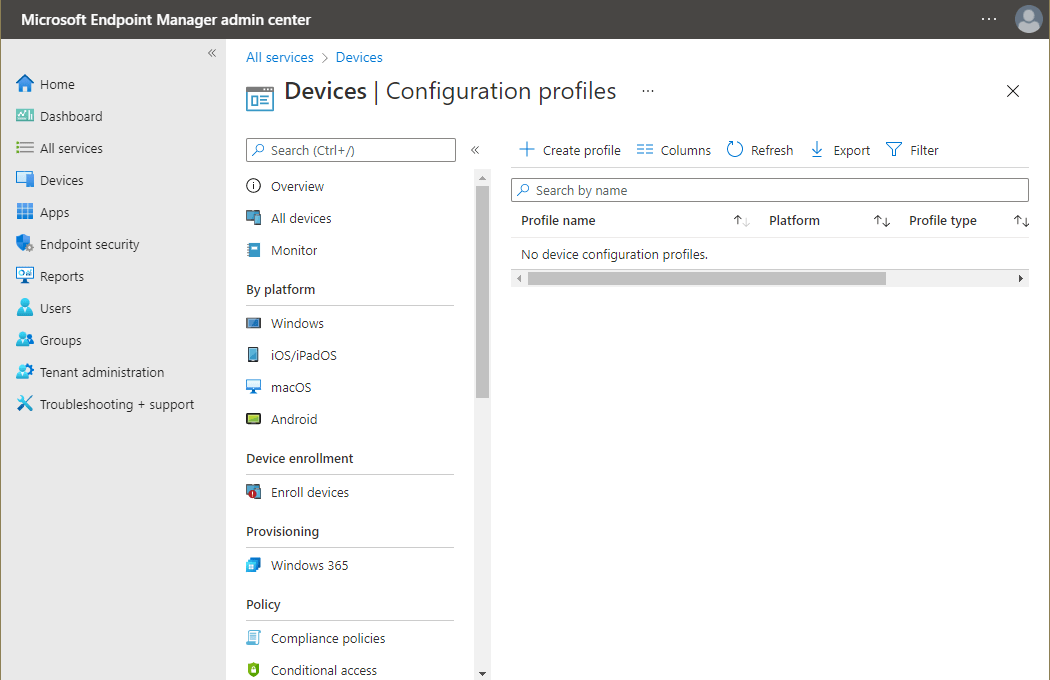The image size is (1050, 680).
Task: Select Reports from the sidebar
Action: (59, 275)
